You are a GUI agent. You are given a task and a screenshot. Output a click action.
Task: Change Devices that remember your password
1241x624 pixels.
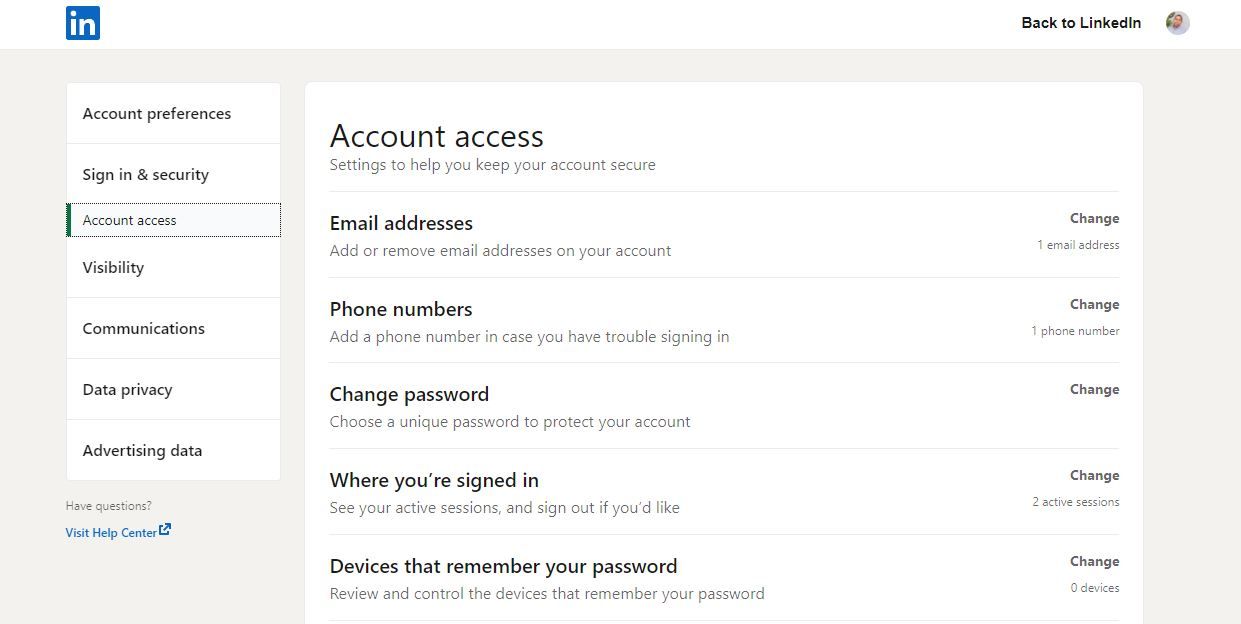click(x=1094, y=562)
